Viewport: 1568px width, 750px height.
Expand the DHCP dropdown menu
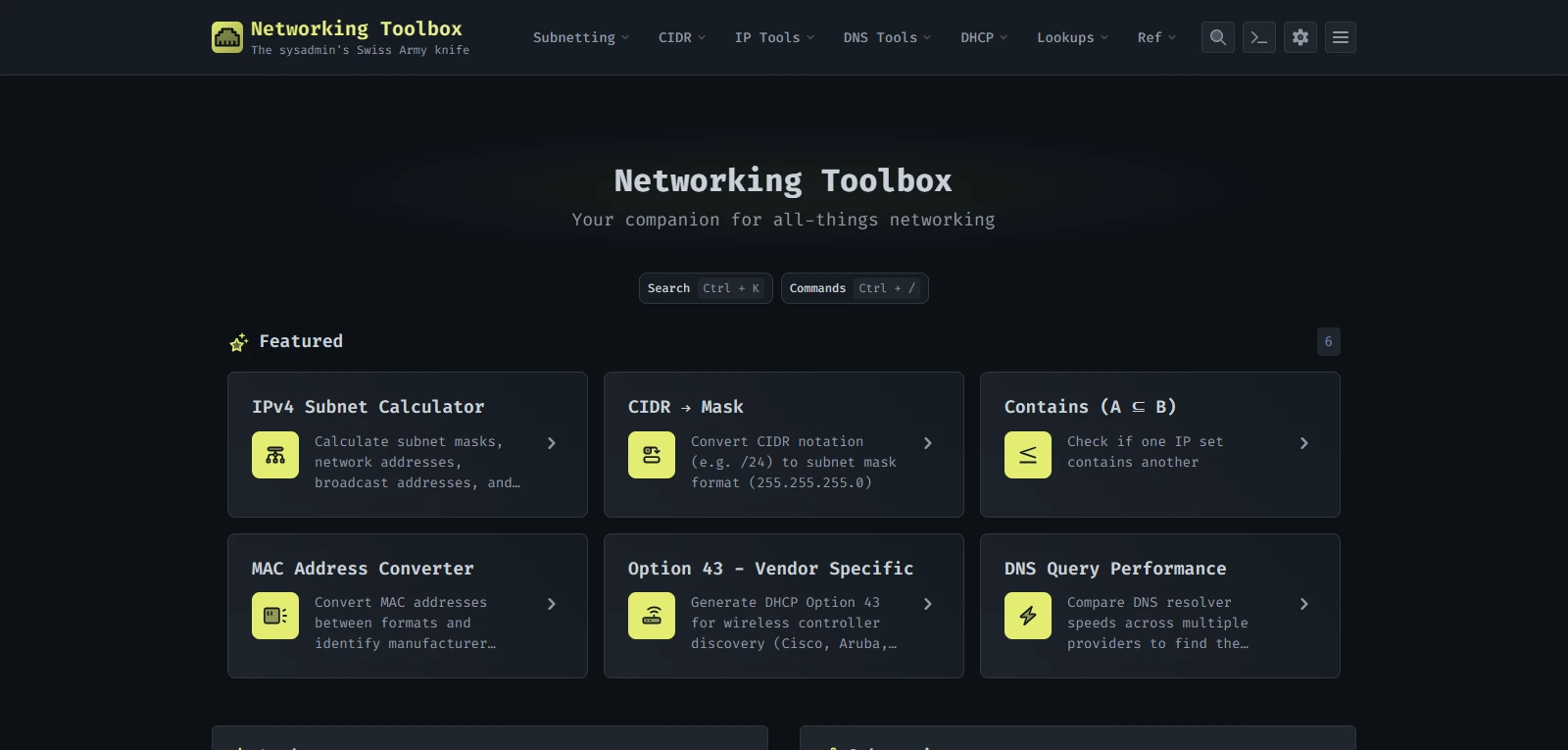984,37
